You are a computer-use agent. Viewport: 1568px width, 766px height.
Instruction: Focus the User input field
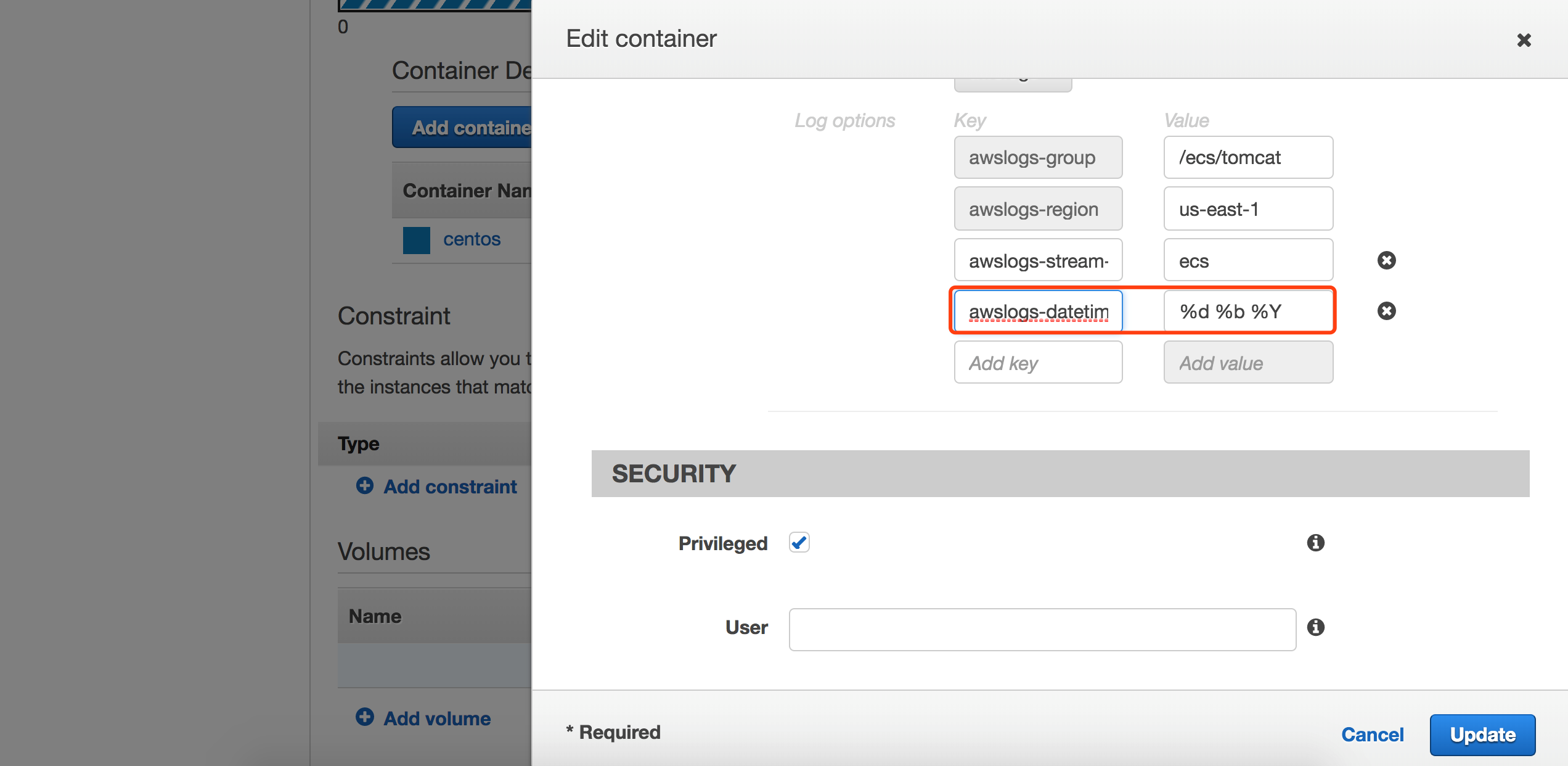click(1042, 629)
